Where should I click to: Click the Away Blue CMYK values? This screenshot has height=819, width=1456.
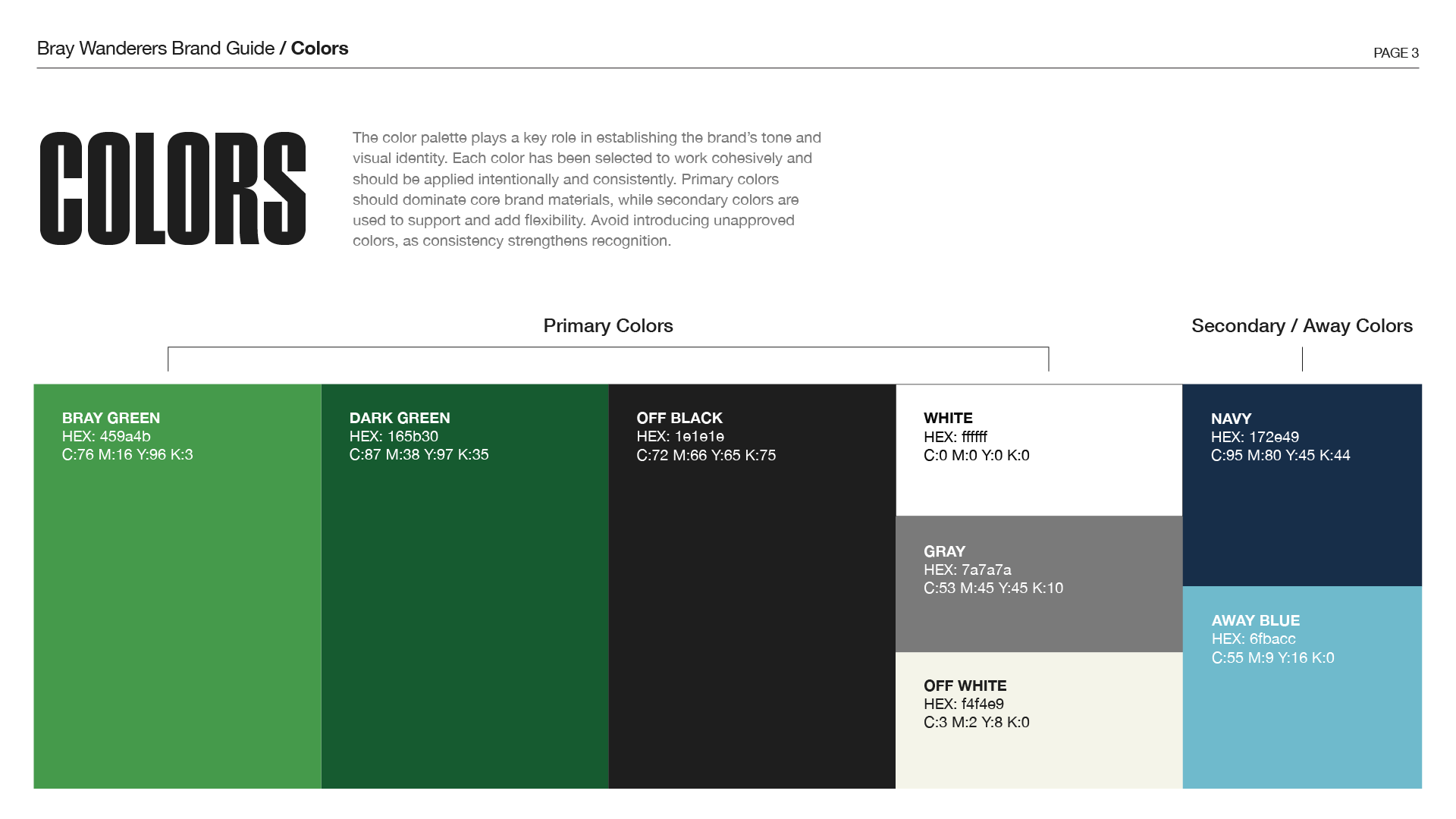pos(1273,658)
